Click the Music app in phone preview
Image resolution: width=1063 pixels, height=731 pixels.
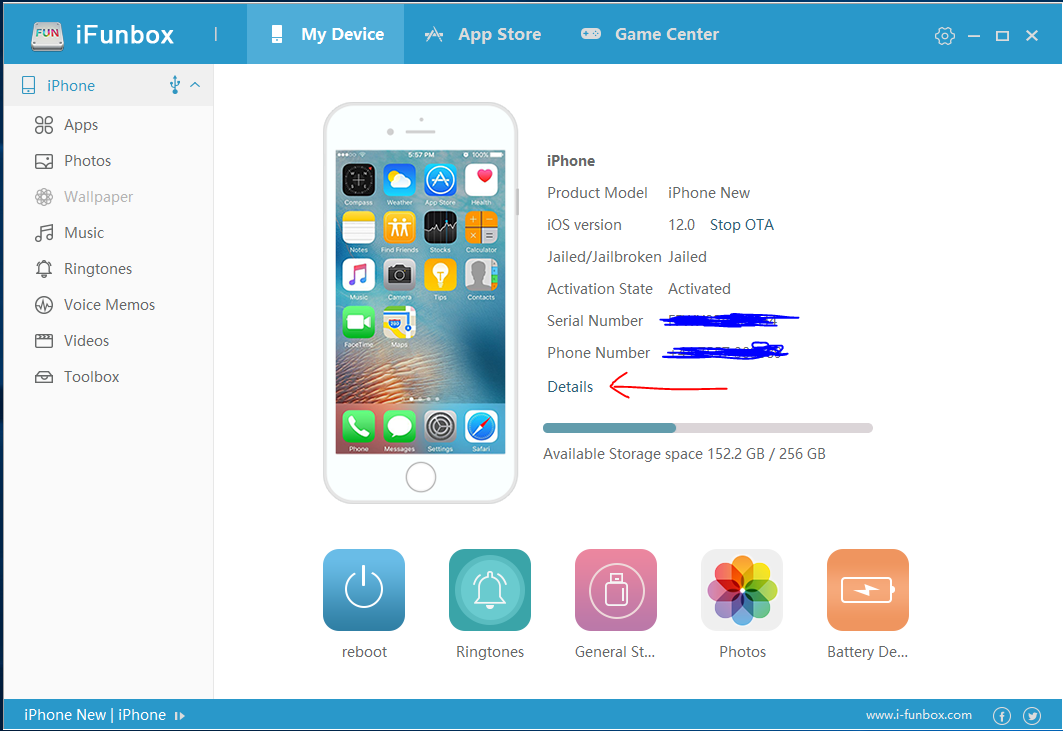(x=359, y=275)
